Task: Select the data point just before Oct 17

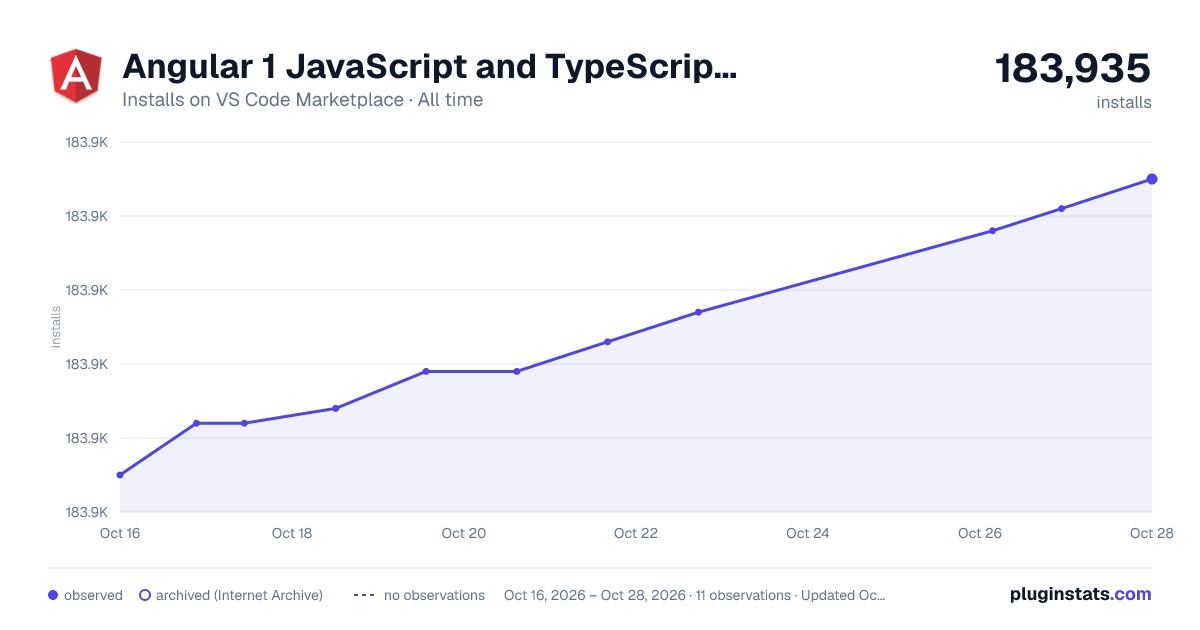Action: click(x=196, y=423)
